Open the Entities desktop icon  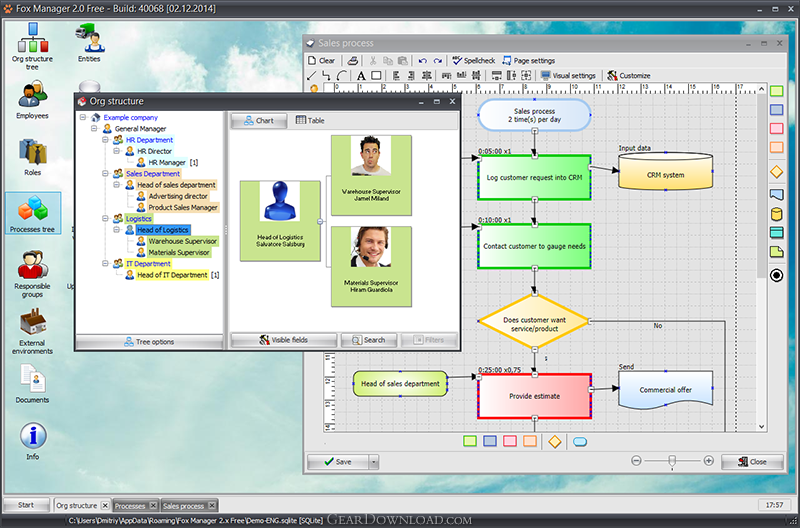(90, 43)
